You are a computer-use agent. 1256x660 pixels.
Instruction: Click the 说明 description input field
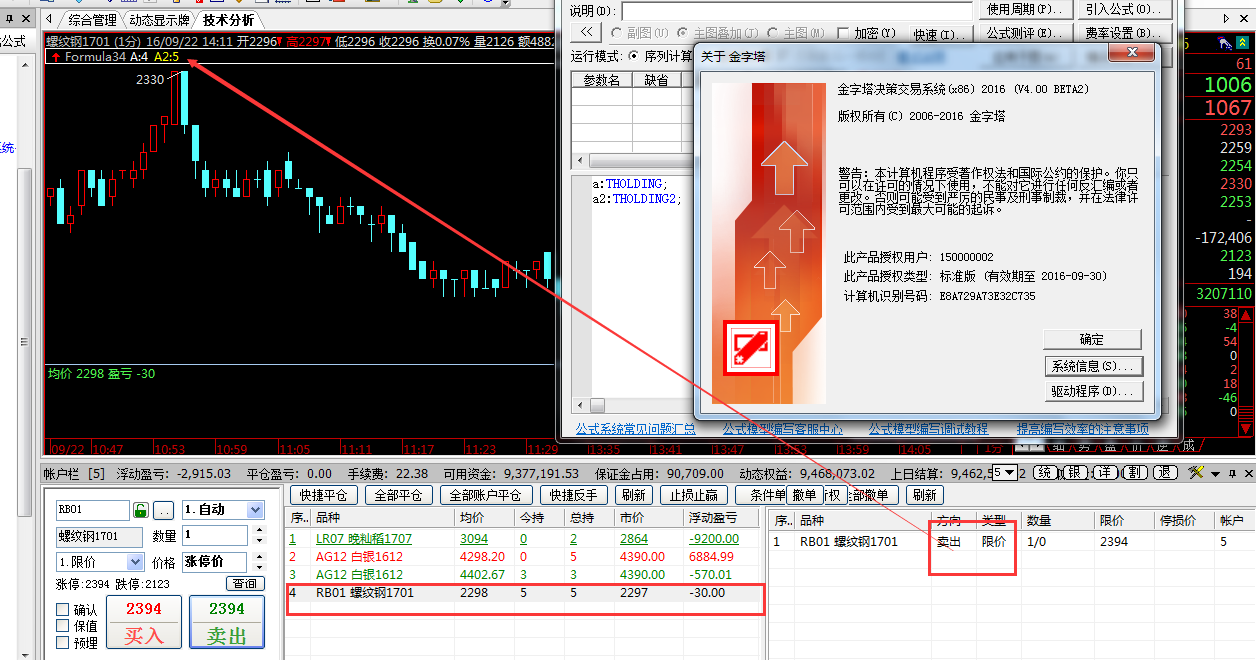tap(796, 10)
